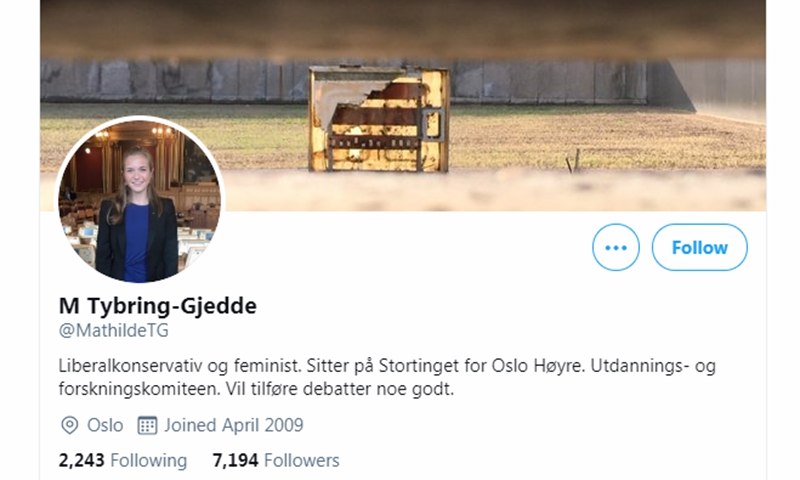Click the grey concrete wall in banner
Viewport: 800px width, 480px height.
pyautogui.click(x=173, y=82)
